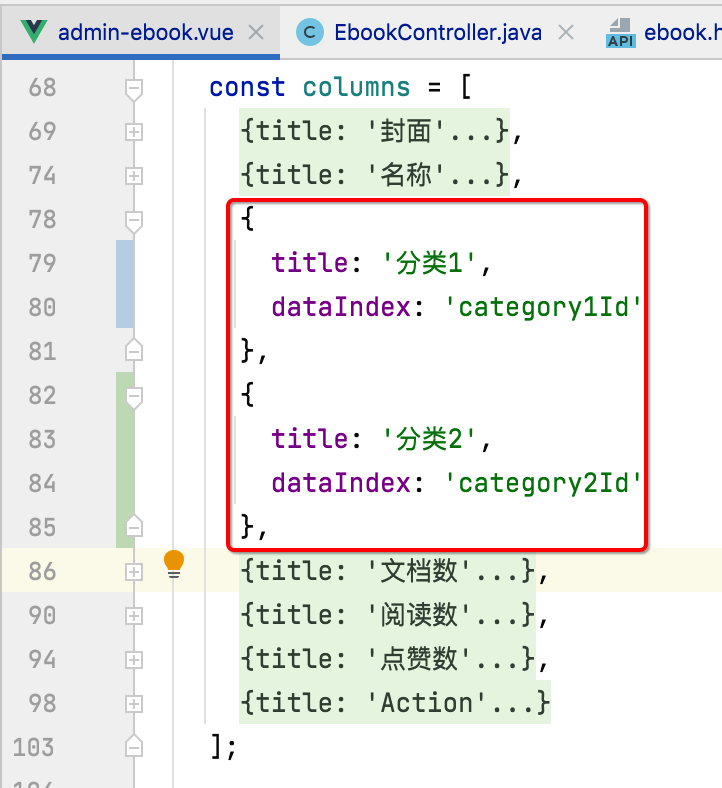Screen dimensions: 722x788
Task: Click folded '文档数' object
Action: pyautogui.click(x=387, y=571)
